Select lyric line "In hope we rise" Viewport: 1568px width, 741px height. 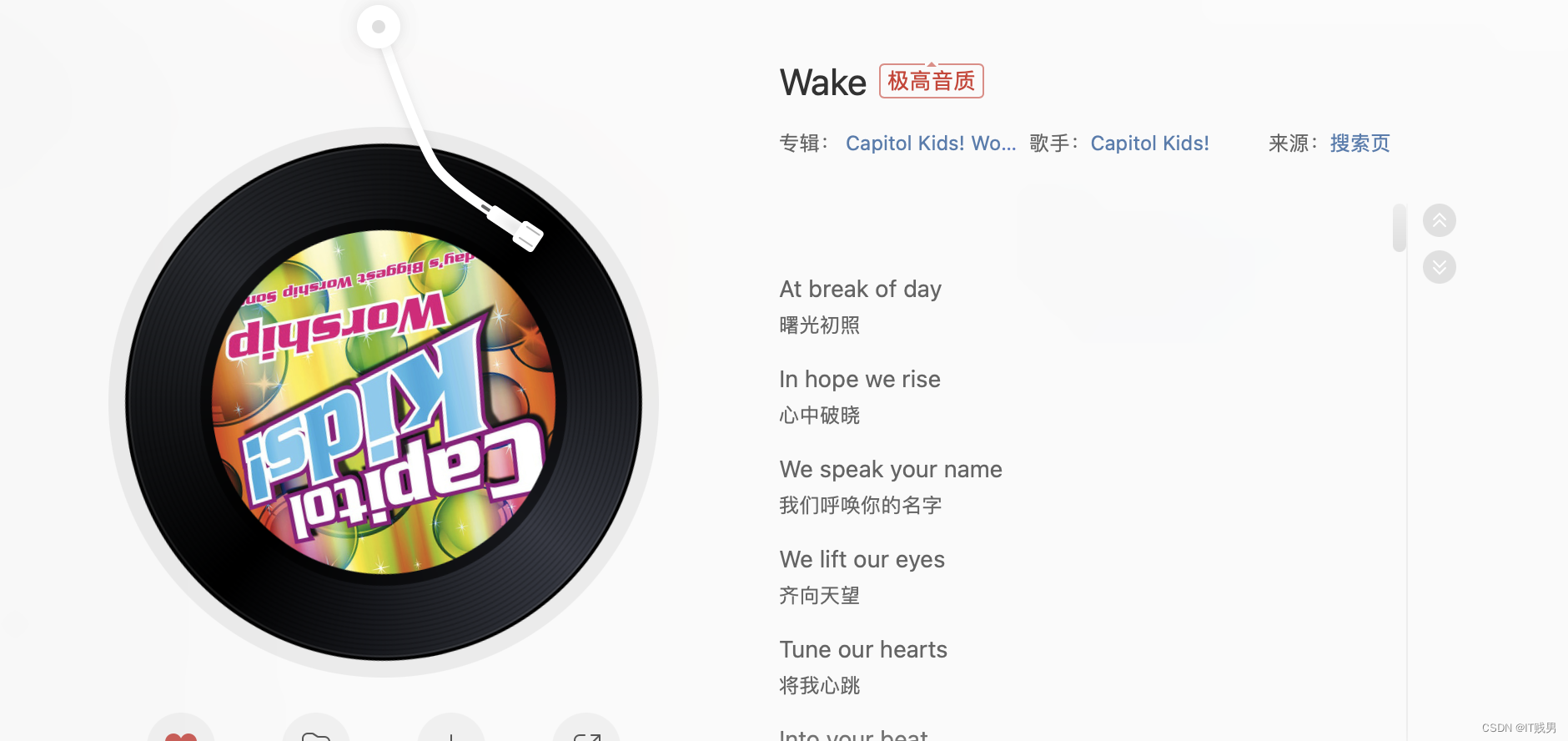coord(860,380)
